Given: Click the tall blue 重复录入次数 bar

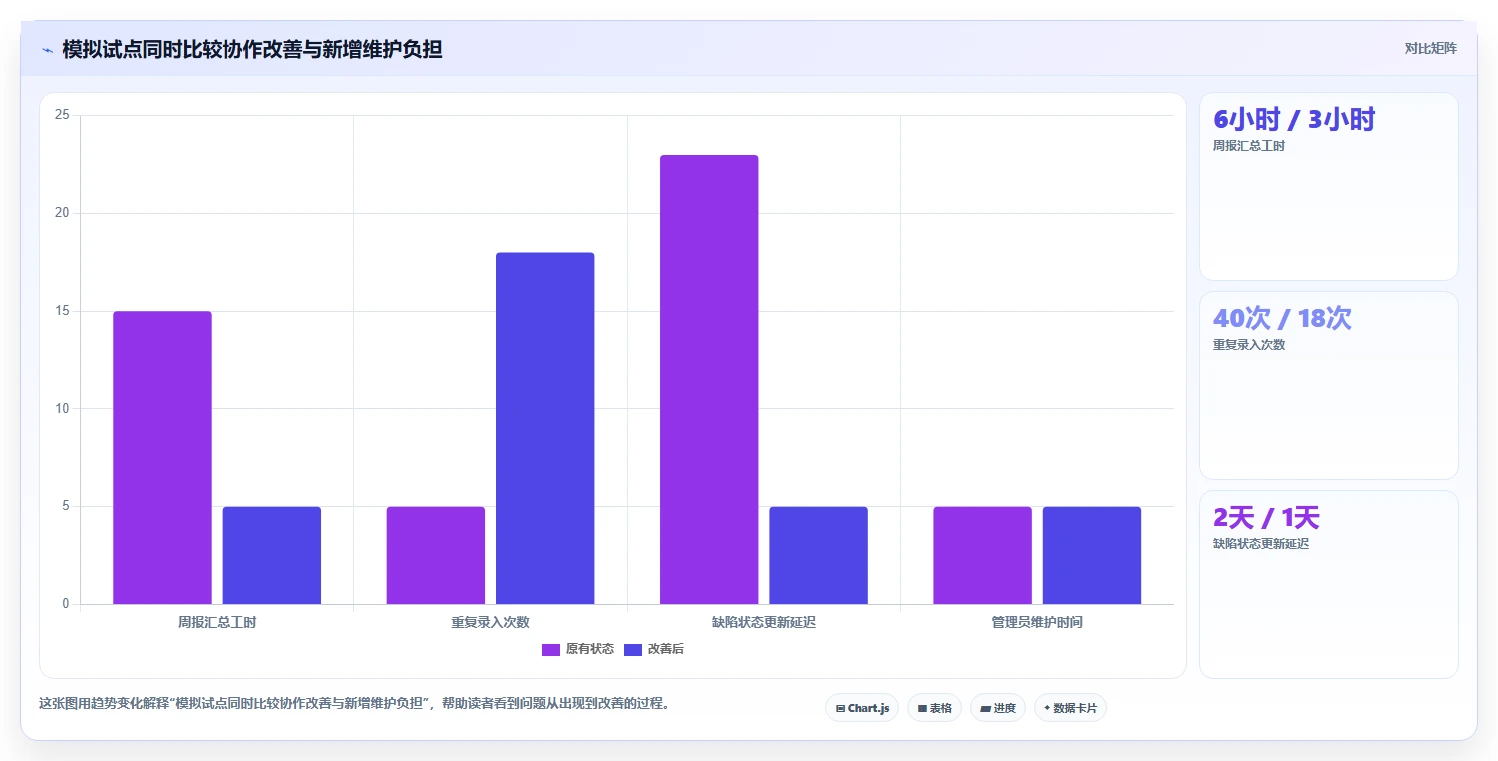Looking at the screenshot, I should click(x=545, y=428).
